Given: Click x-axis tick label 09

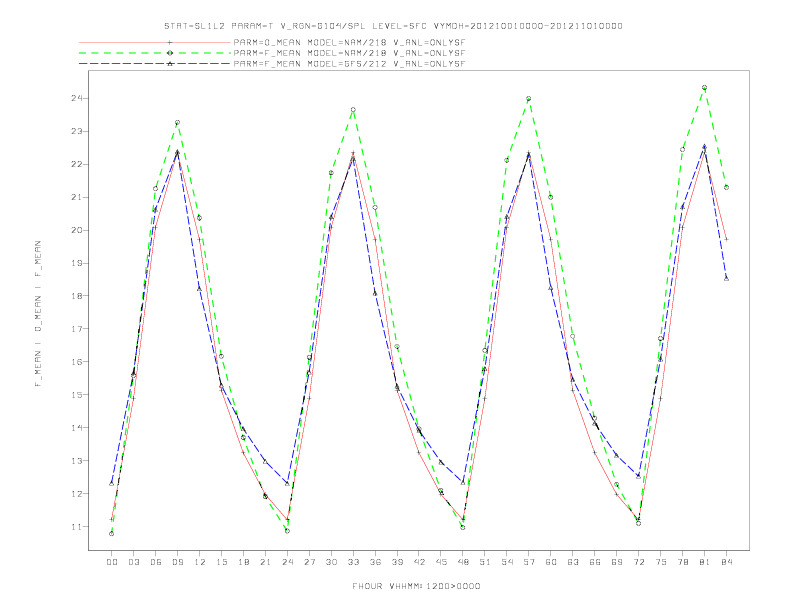Looking at the screenshot, I should coord(177,562).
